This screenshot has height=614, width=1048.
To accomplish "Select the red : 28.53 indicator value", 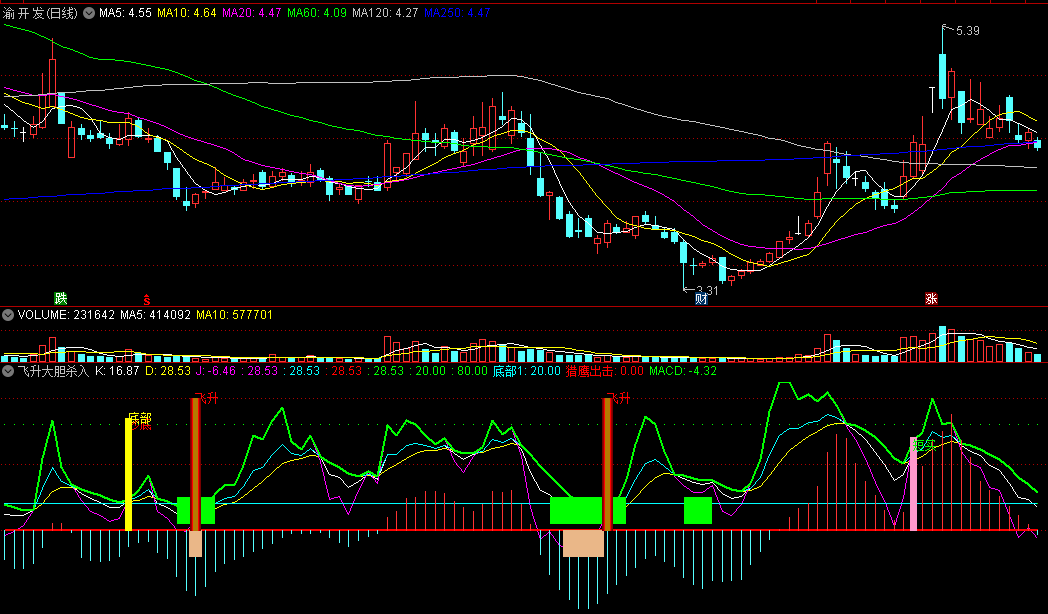I will tap(342, 371).
